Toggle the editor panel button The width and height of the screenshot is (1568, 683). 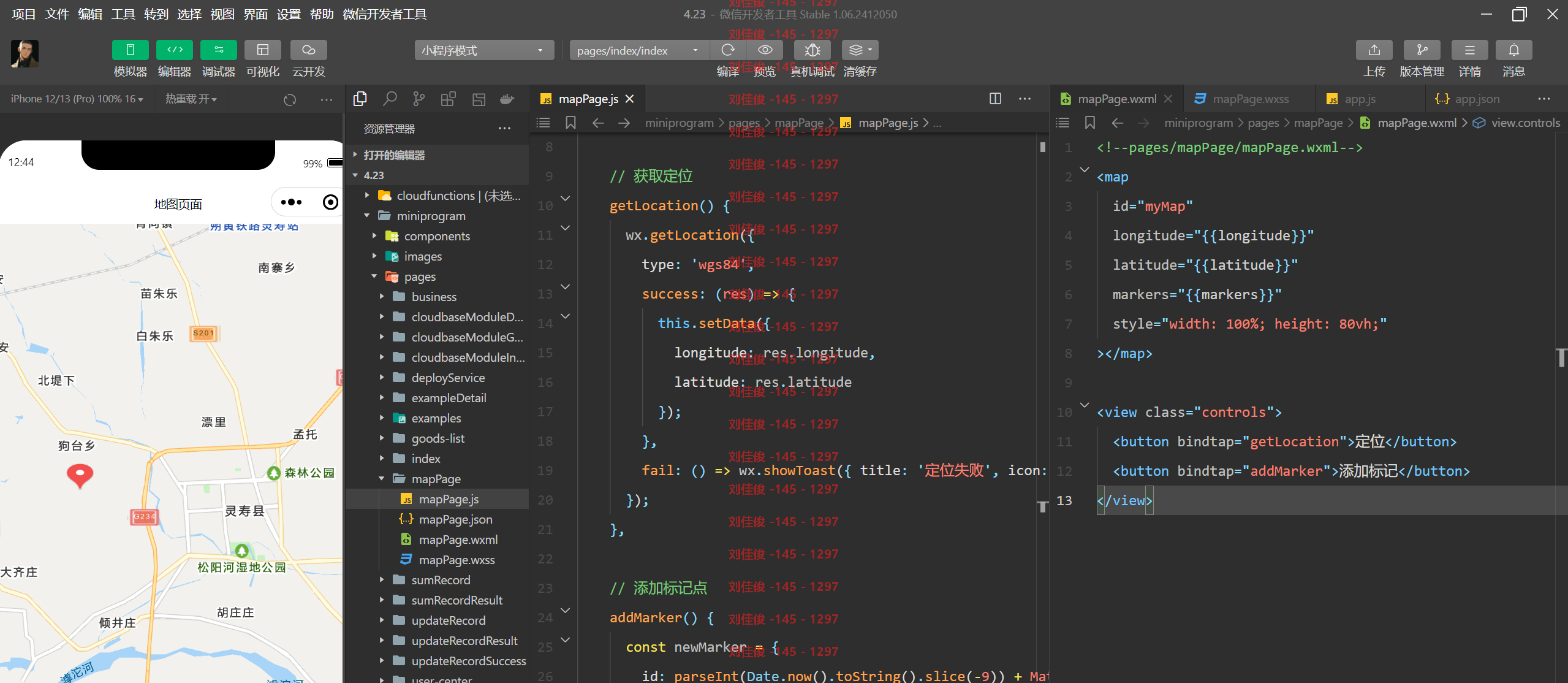point(175,50)
